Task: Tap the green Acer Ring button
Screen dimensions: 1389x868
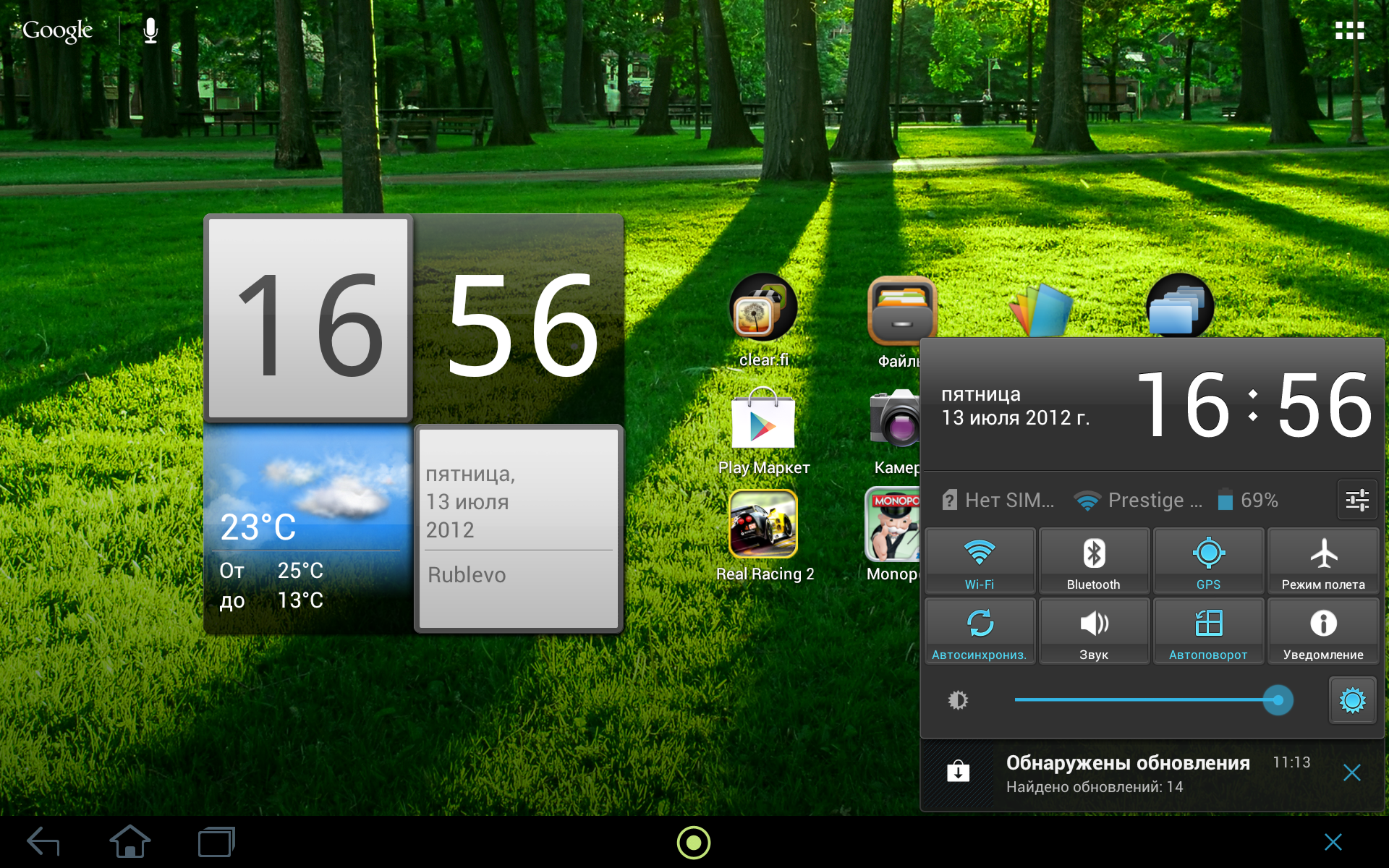Action: (693, 842)
